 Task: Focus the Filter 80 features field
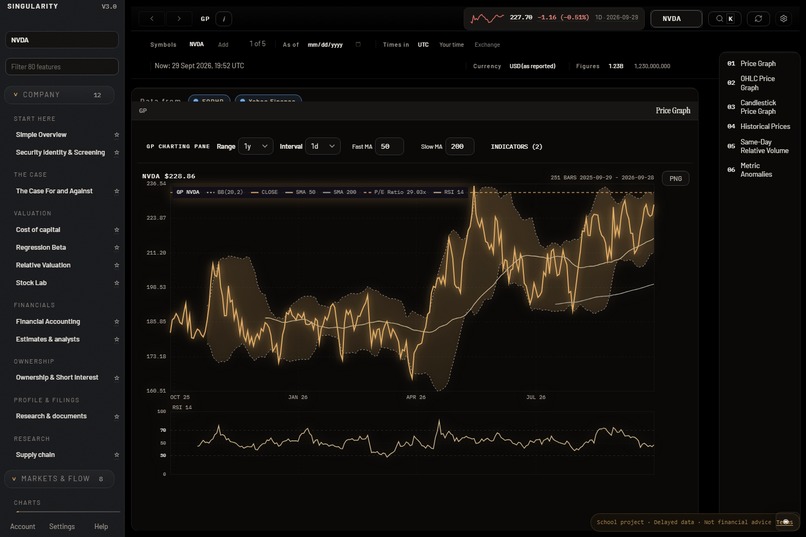click(x=62, y=67)
